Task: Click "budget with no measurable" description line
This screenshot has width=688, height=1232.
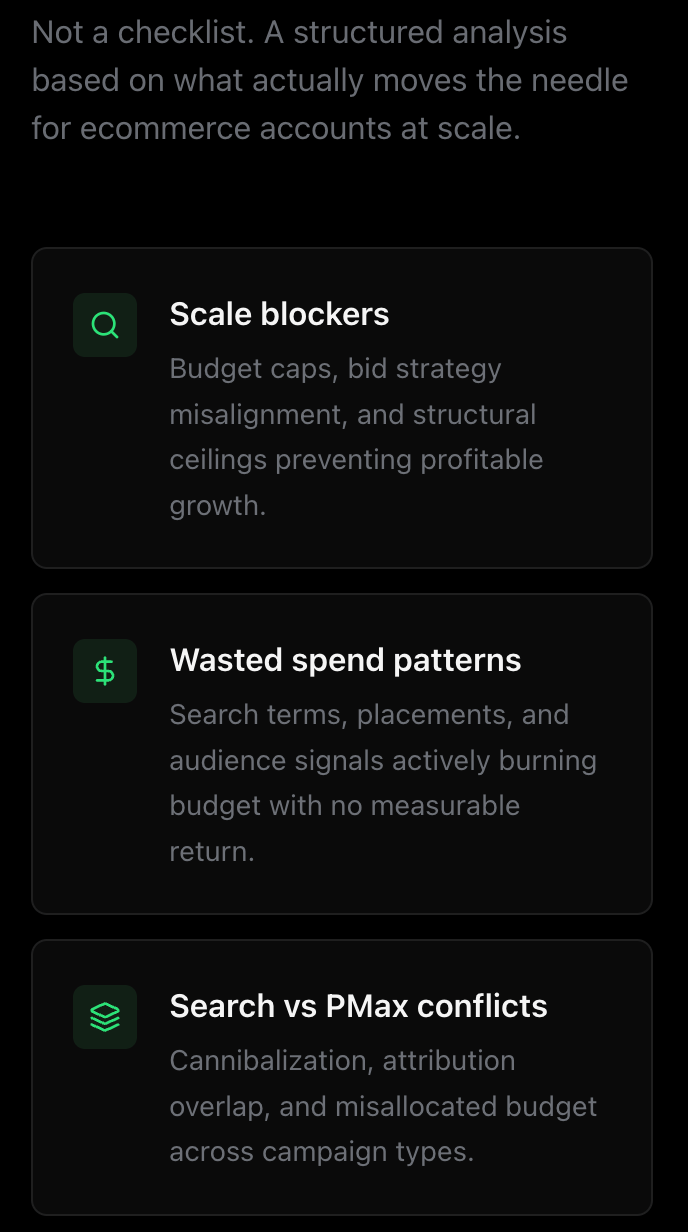Action: pyautogui.click(x=344, y=806)
